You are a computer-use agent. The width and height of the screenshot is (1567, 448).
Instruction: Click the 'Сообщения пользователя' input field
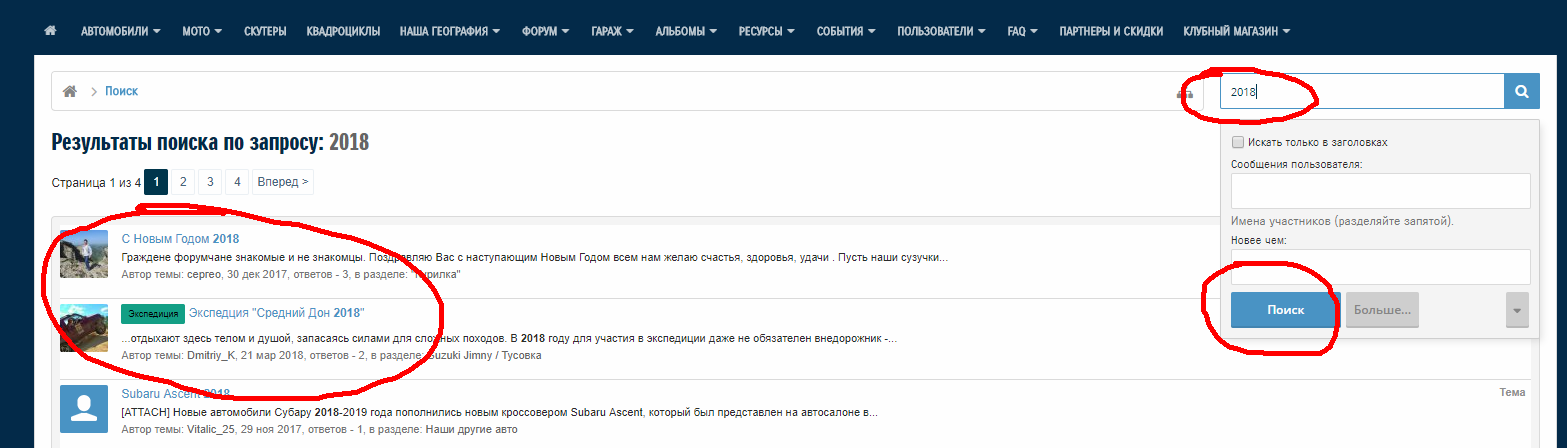click(1380, 190)
